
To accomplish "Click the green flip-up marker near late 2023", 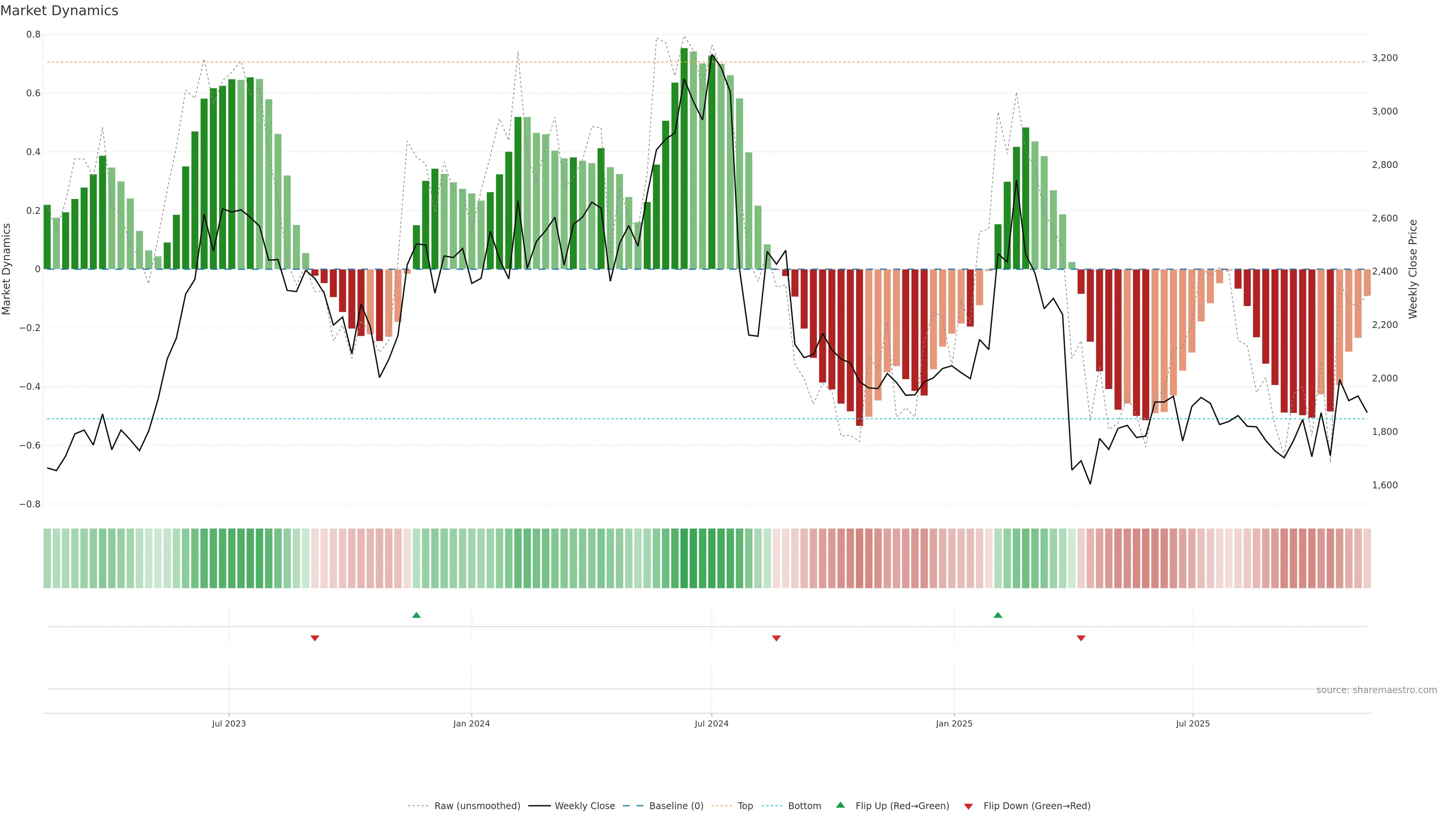I will click(x=417, y=615).
